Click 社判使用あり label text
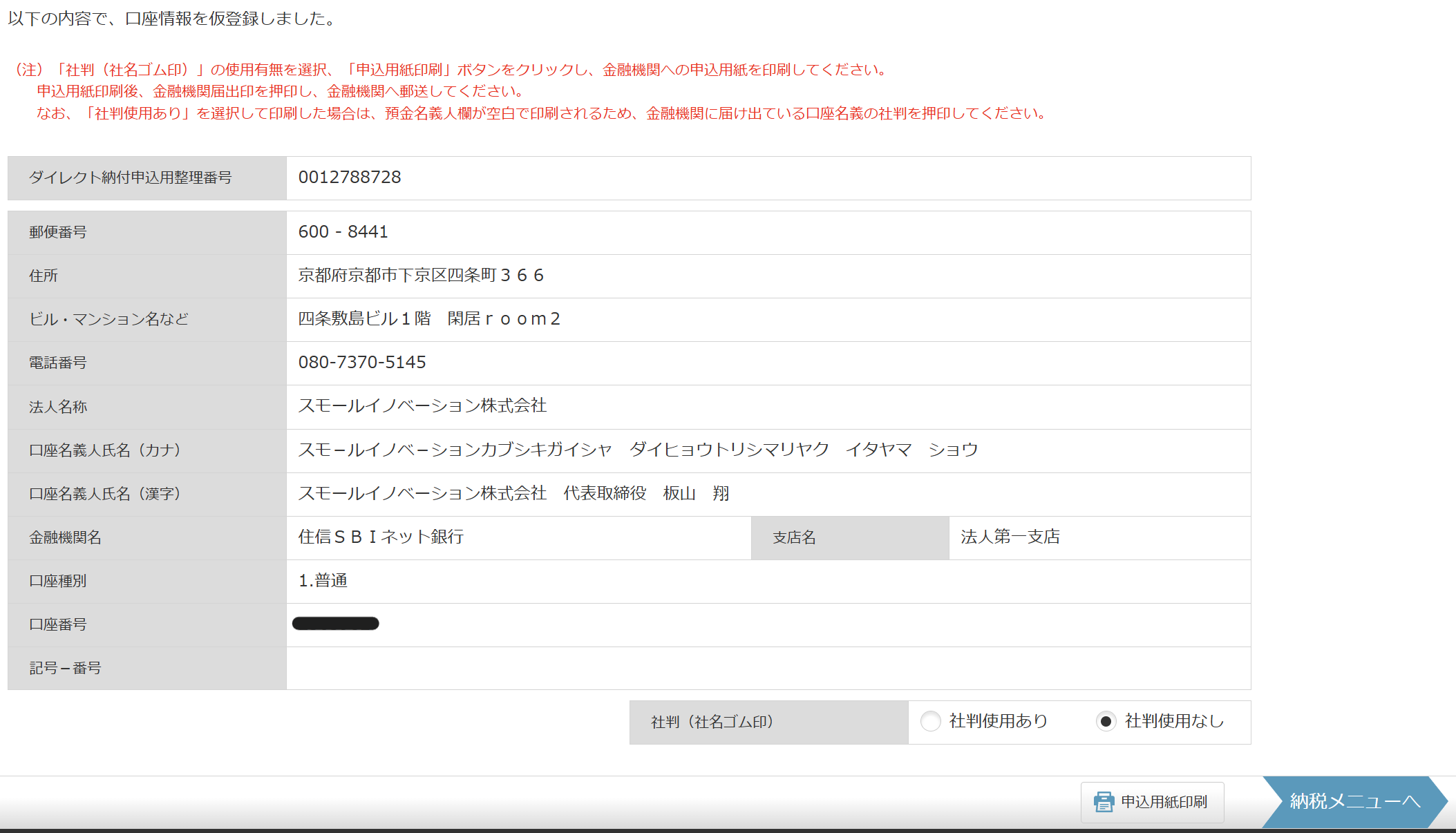This screenshot has height=833, width=1456. (x=998, y=721)
